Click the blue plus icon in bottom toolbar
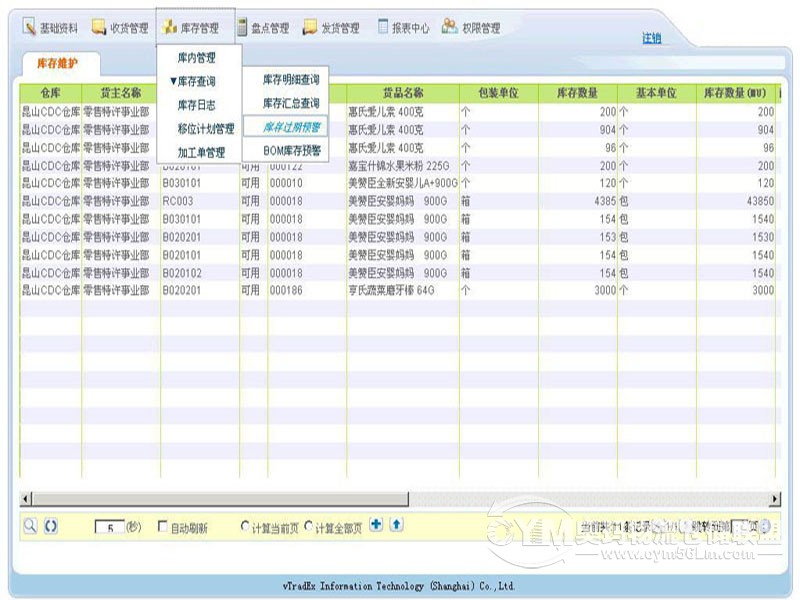The width and height of the screenshot is (800, 600). point(376,524)
